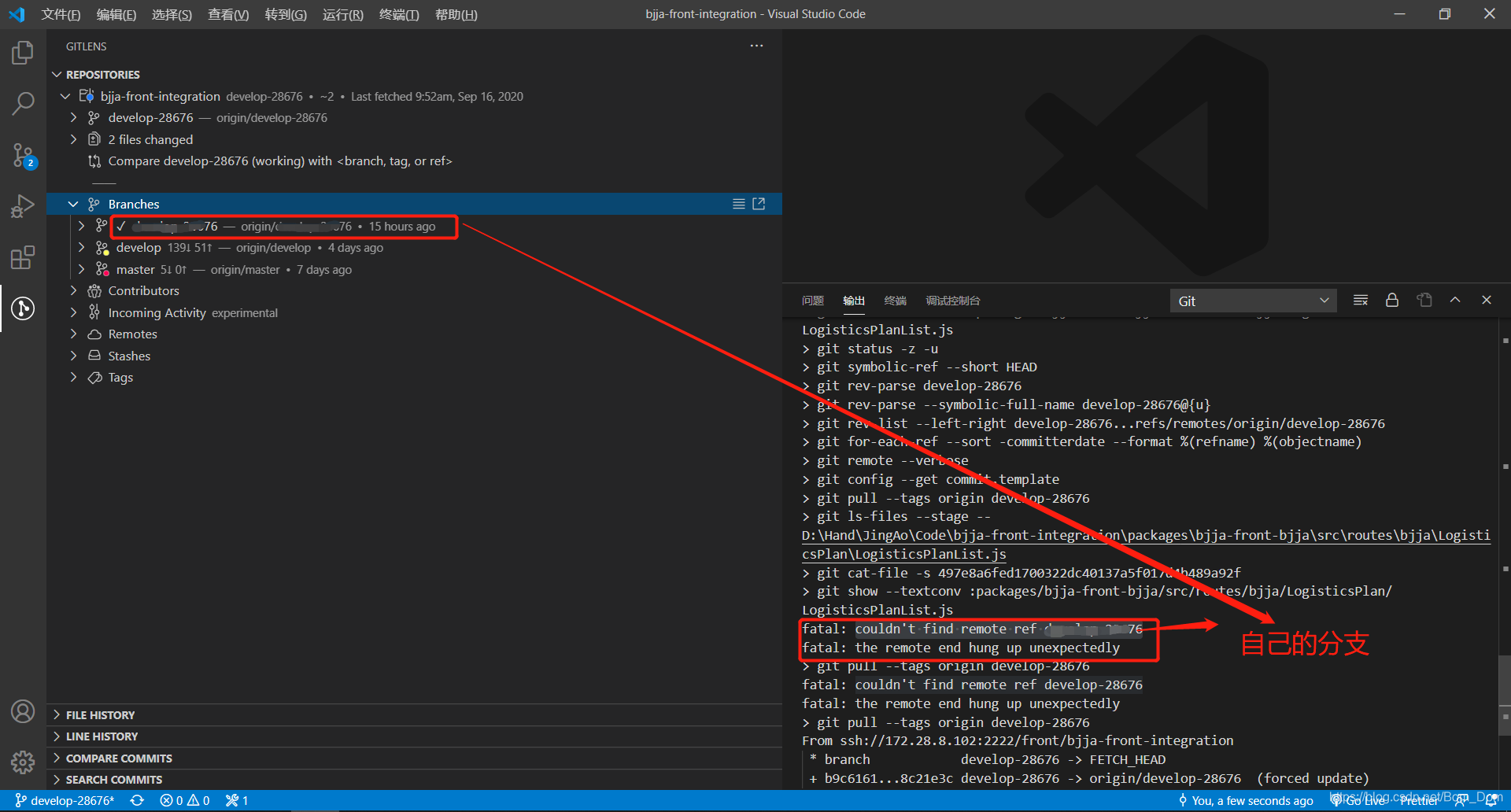The image size is (1511, 812).
Task: Click the tools status bar item showing 1
Action: click(x=237, y=800)
